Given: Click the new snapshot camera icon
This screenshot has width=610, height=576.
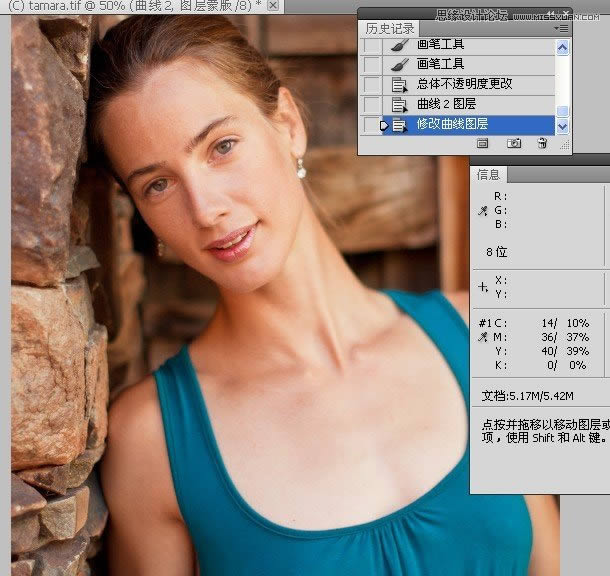Looking at the screenshot, I should point(514,144).
